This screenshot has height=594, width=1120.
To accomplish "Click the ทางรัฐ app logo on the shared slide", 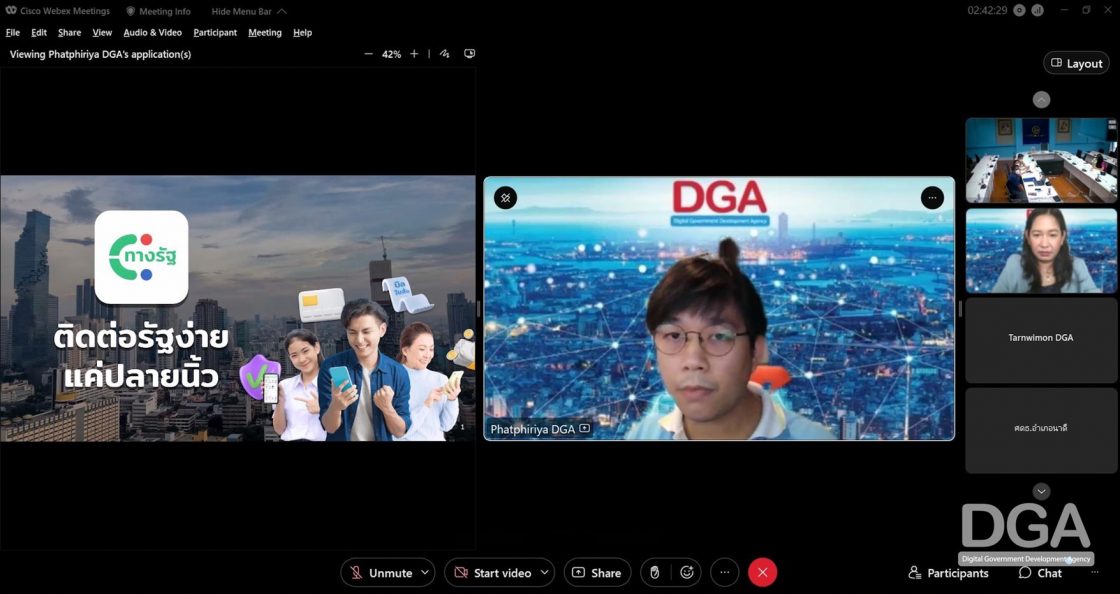I will pos(141,257).
